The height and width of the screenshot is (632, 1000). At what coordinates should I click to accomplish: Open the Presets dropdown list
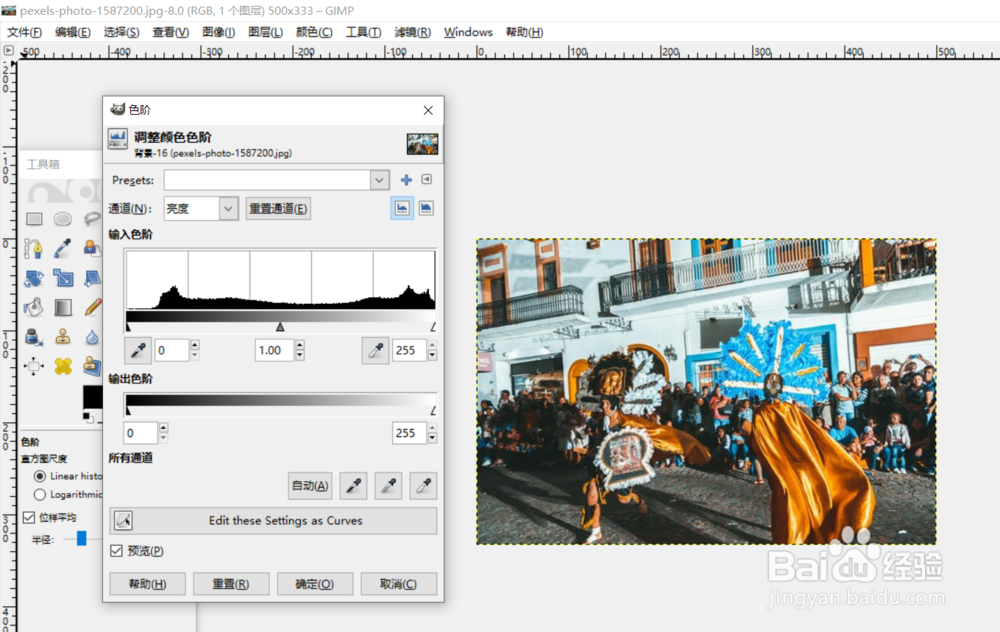[x=379, y=180]
